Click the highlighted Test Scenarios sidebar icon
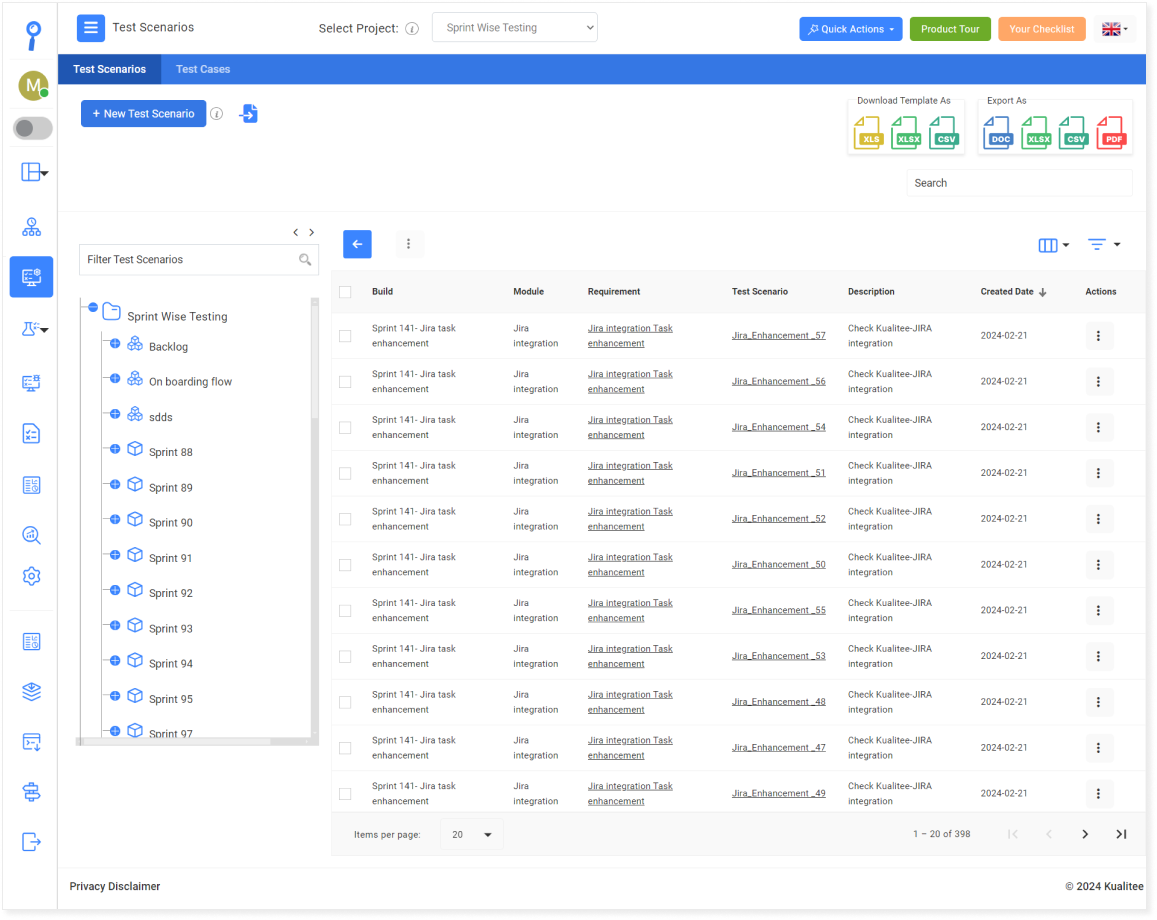The width and height of the screenshot is (1157, 920). [31, 277]
